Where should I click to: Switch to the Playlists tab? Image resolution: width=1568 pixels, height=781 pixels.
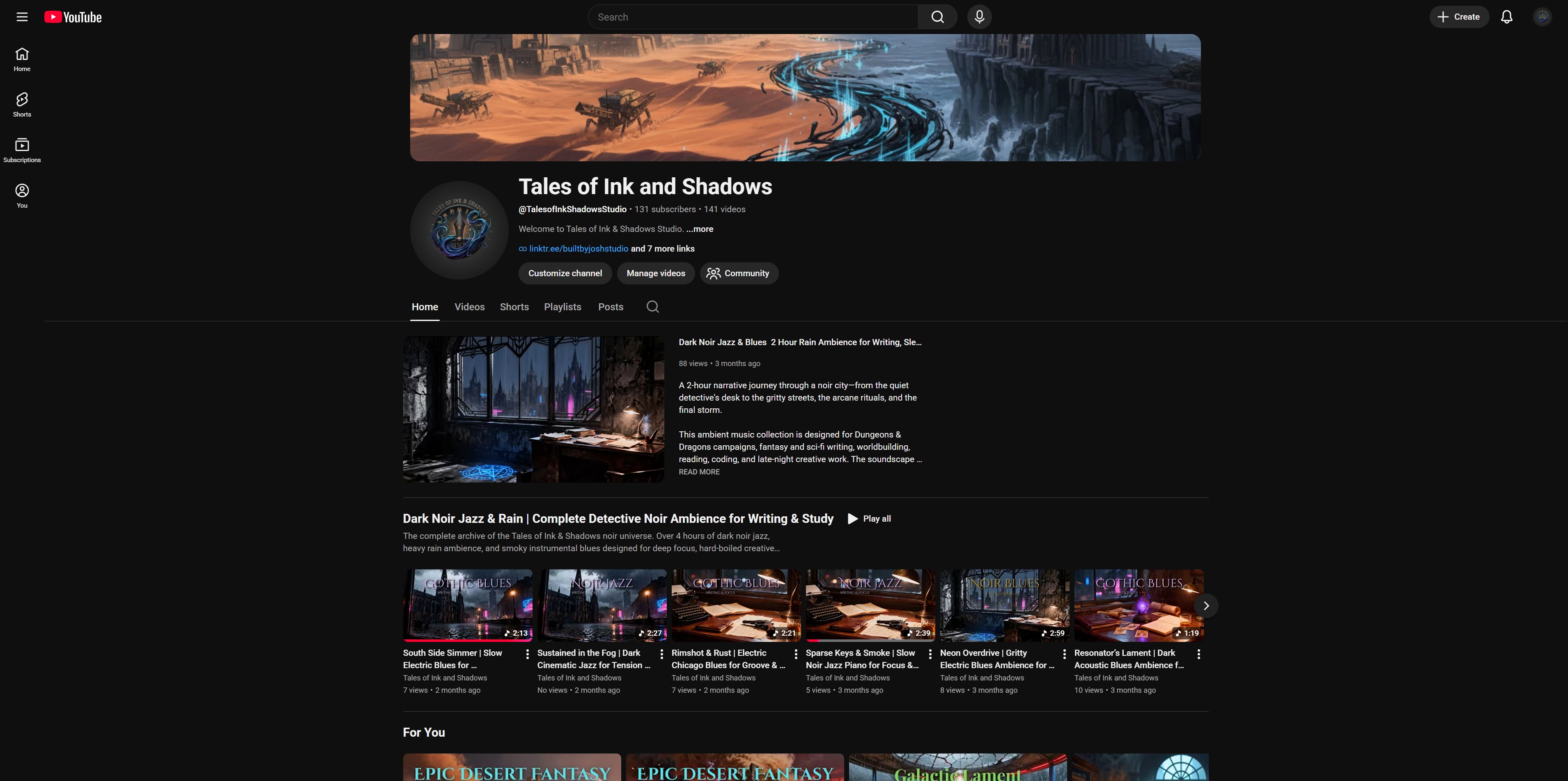(x=562, y=307)
